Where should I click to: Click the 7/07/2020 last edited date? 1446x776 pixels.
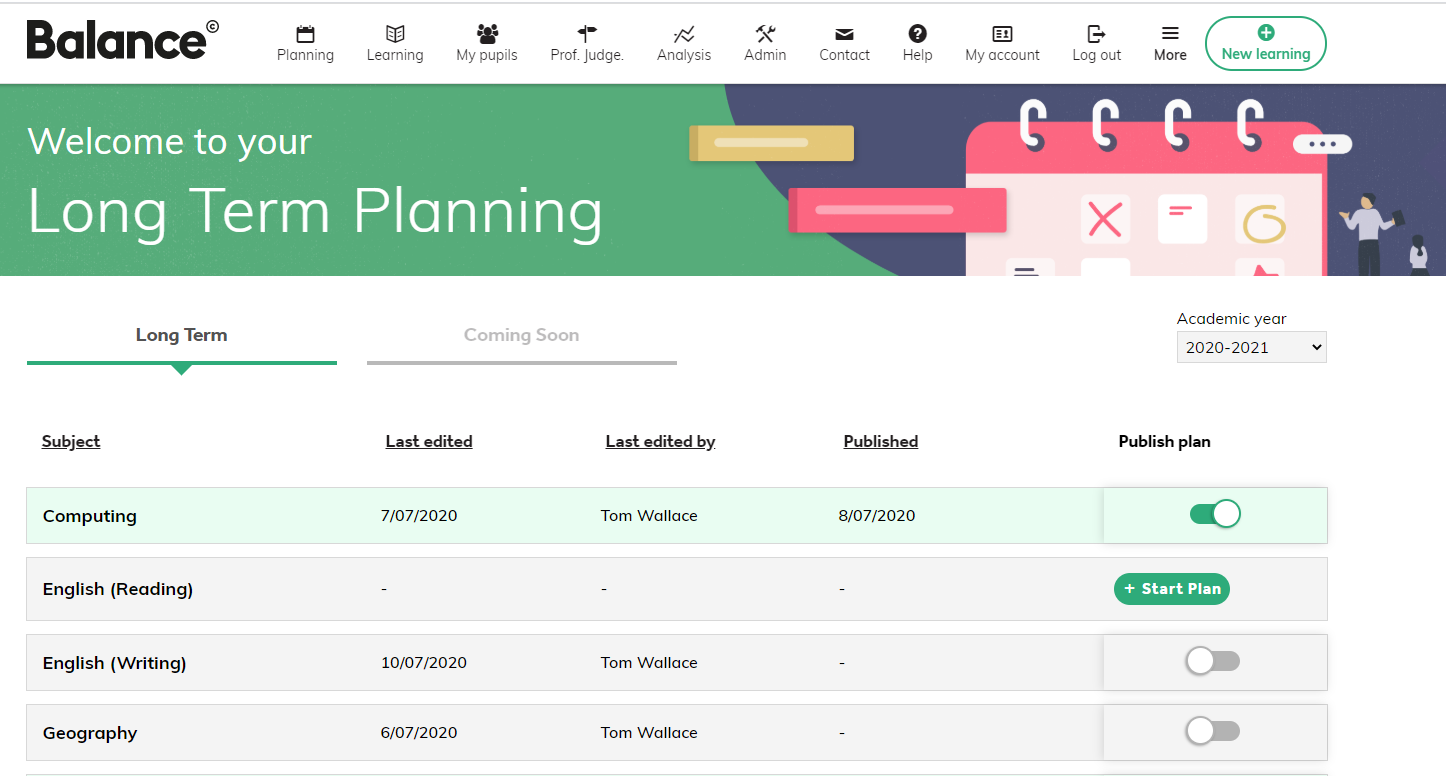click(x=419, y=516)
